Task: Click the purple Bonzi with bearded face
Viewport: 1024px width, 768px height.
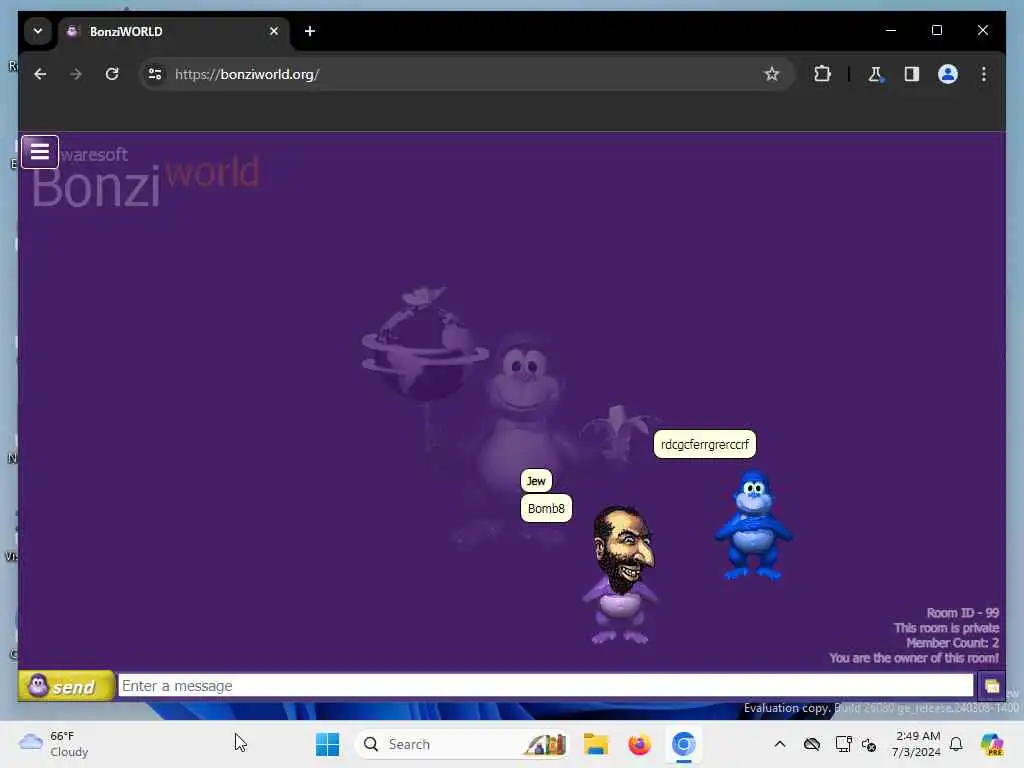Action: (x=620, y=575)
